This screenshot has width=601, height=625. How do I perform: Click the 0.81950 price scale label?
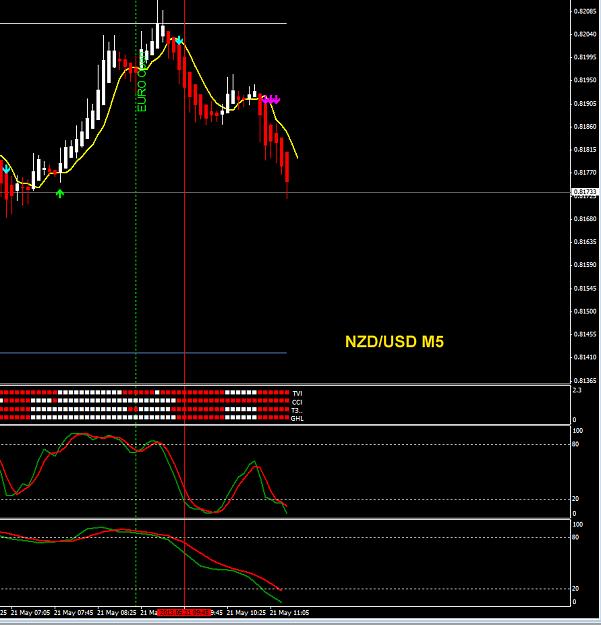(x=585, y=80)
